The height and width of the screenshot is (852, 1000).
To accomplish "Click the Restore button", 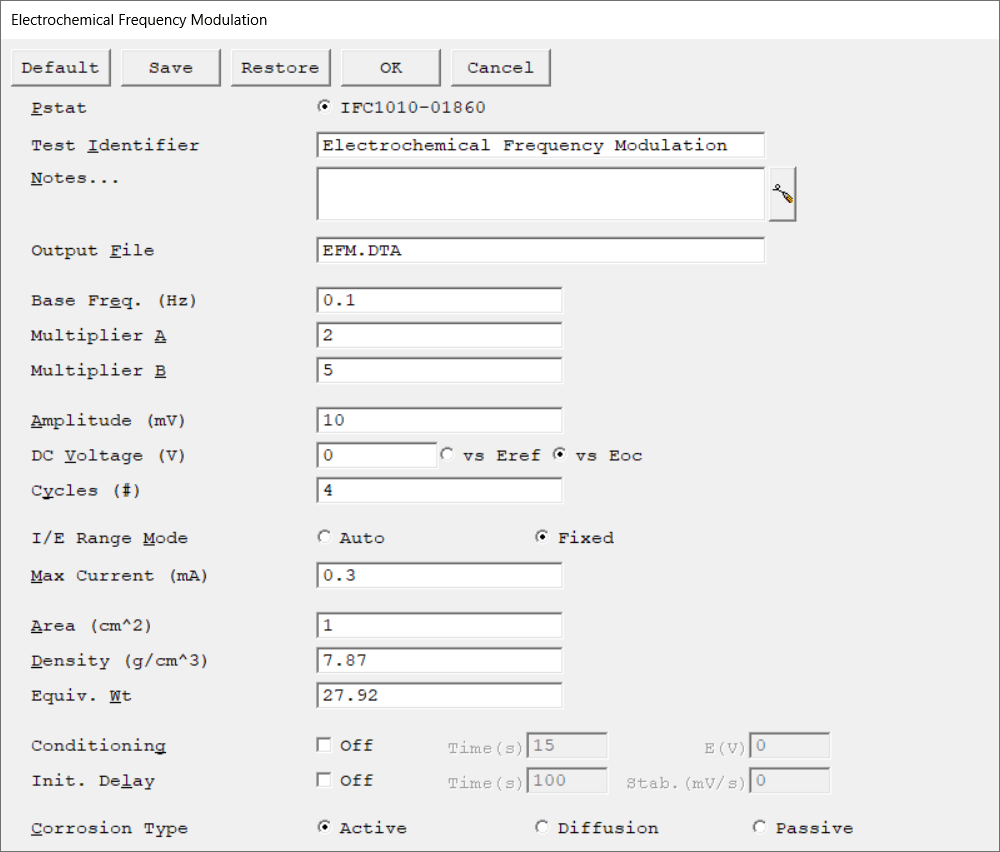I will 280,68.
